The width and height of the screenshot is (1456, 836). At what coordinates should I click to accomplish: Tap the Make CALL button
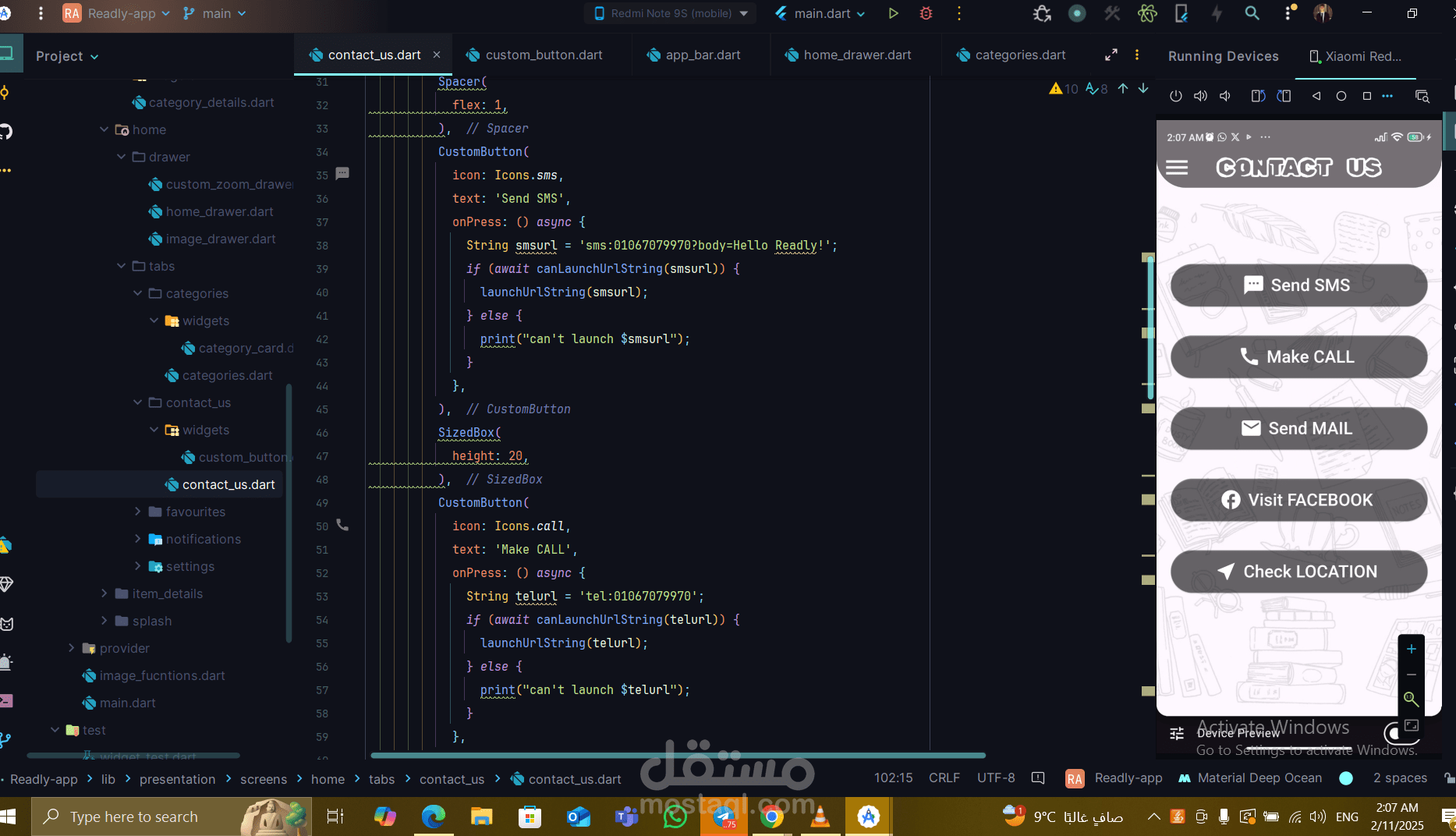pyautogui.click(x=1298, y=356)
